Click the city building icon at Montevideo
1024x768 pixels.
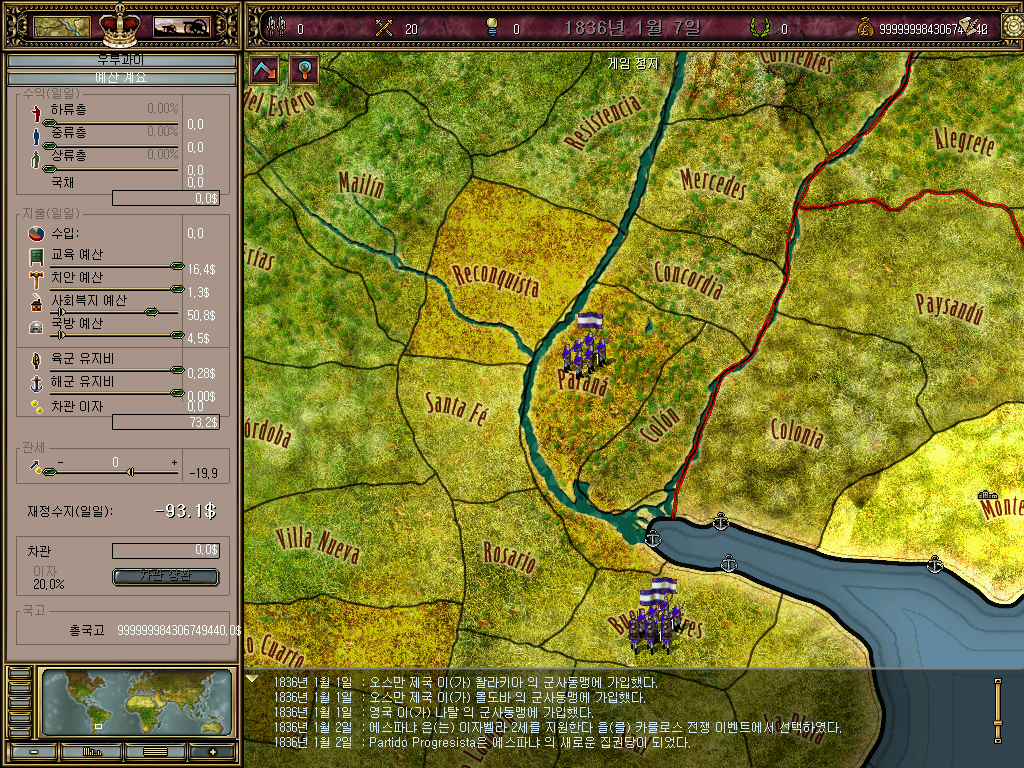(988, 496)
